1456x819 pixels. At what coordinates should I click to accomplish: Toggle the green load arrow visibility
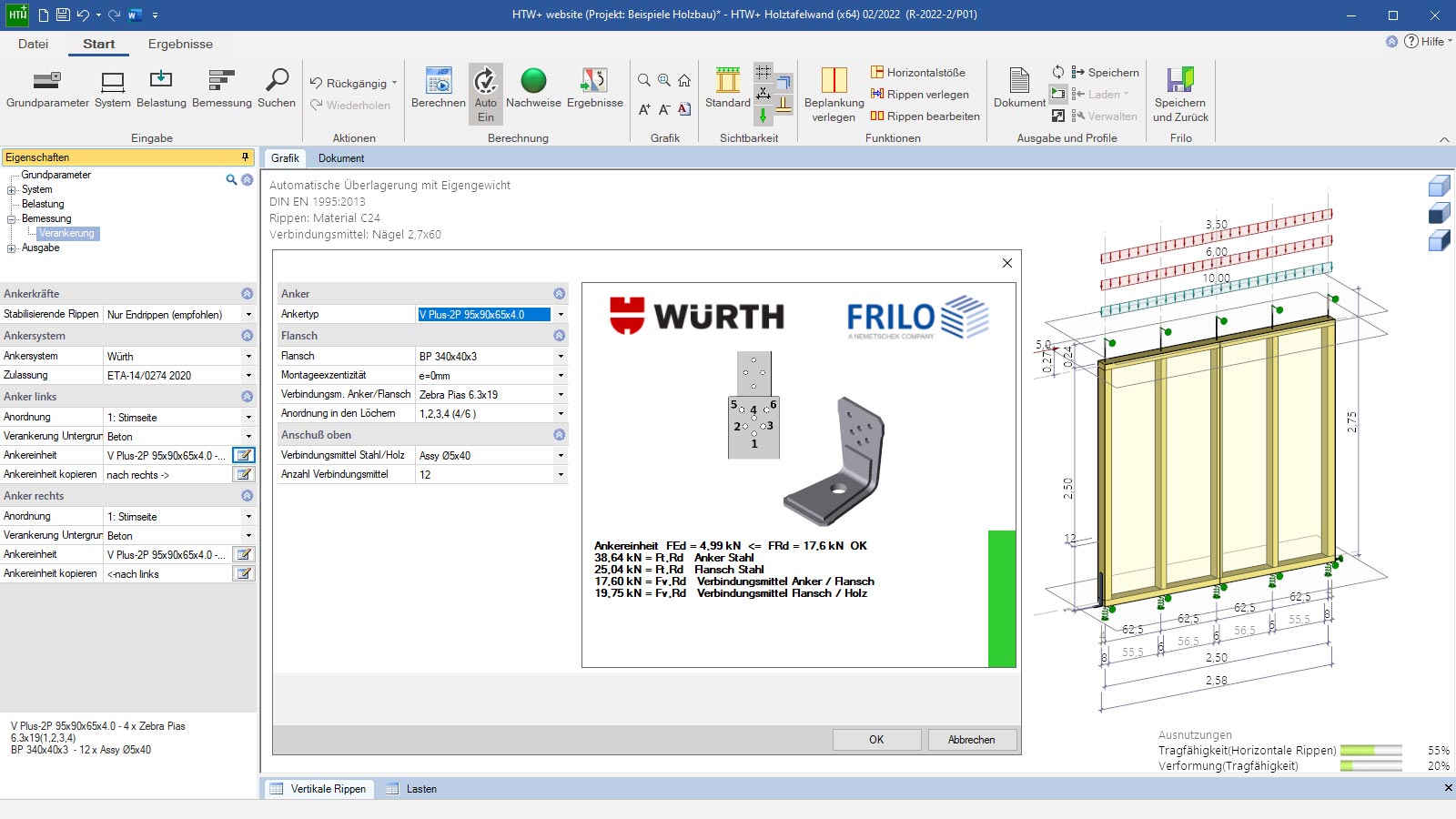point(763,115)
